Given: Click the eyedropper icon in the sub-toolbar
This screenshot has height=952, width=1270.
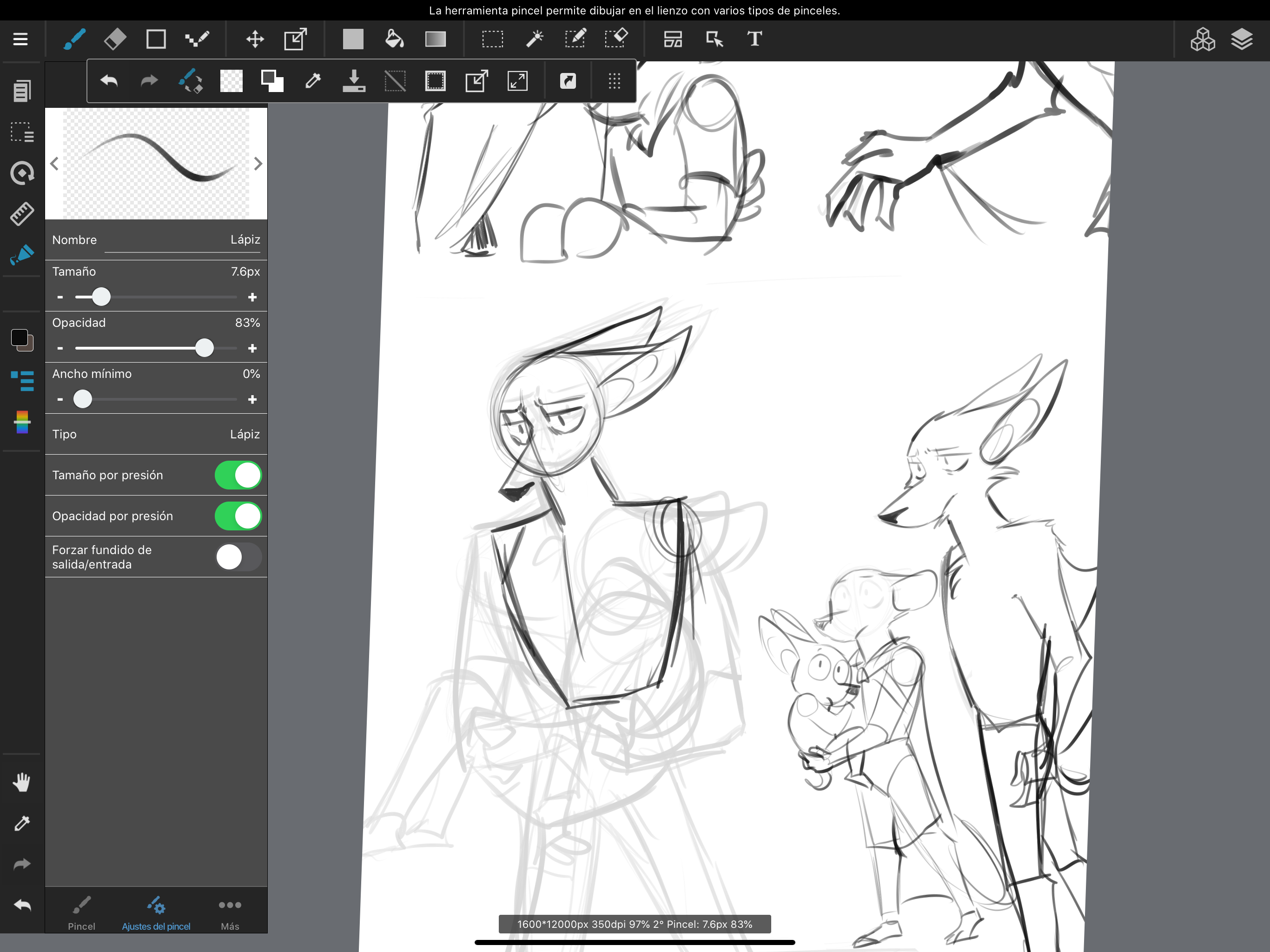Looking at the screenshot, I should coord(313,81).
